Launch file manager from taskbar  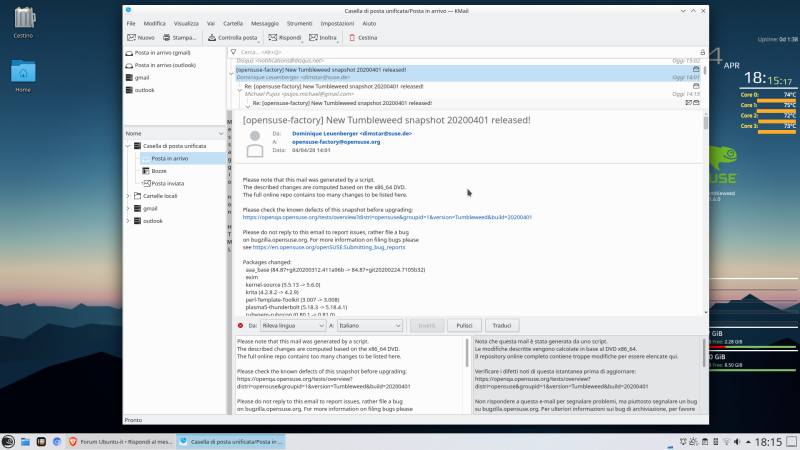click(25, 442)
